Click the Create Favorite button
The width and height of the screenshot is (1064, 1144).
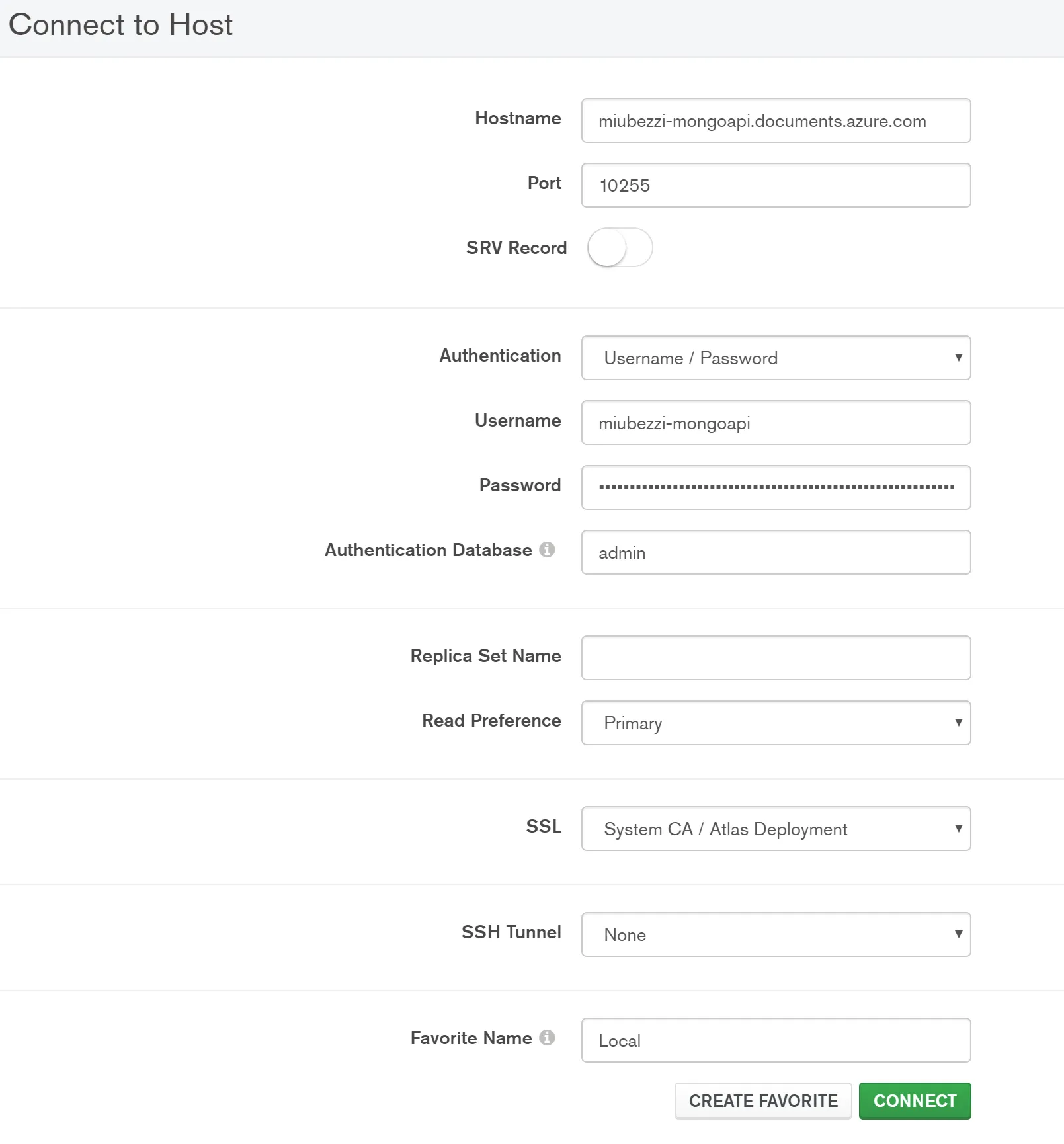pos(762,1101)
